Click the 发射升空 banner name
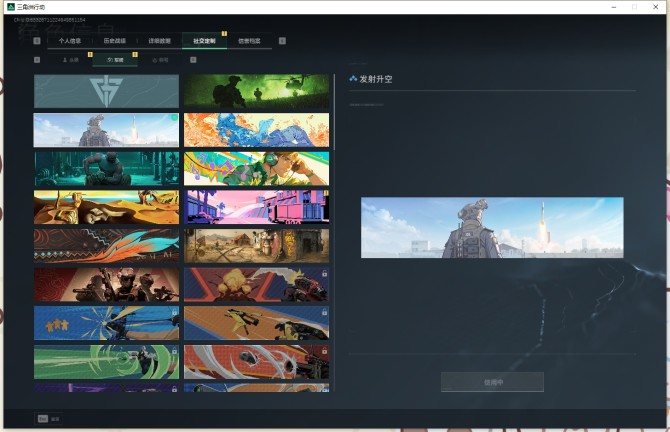The height and width of the screenshot is (432, 670). pos(376,79)
